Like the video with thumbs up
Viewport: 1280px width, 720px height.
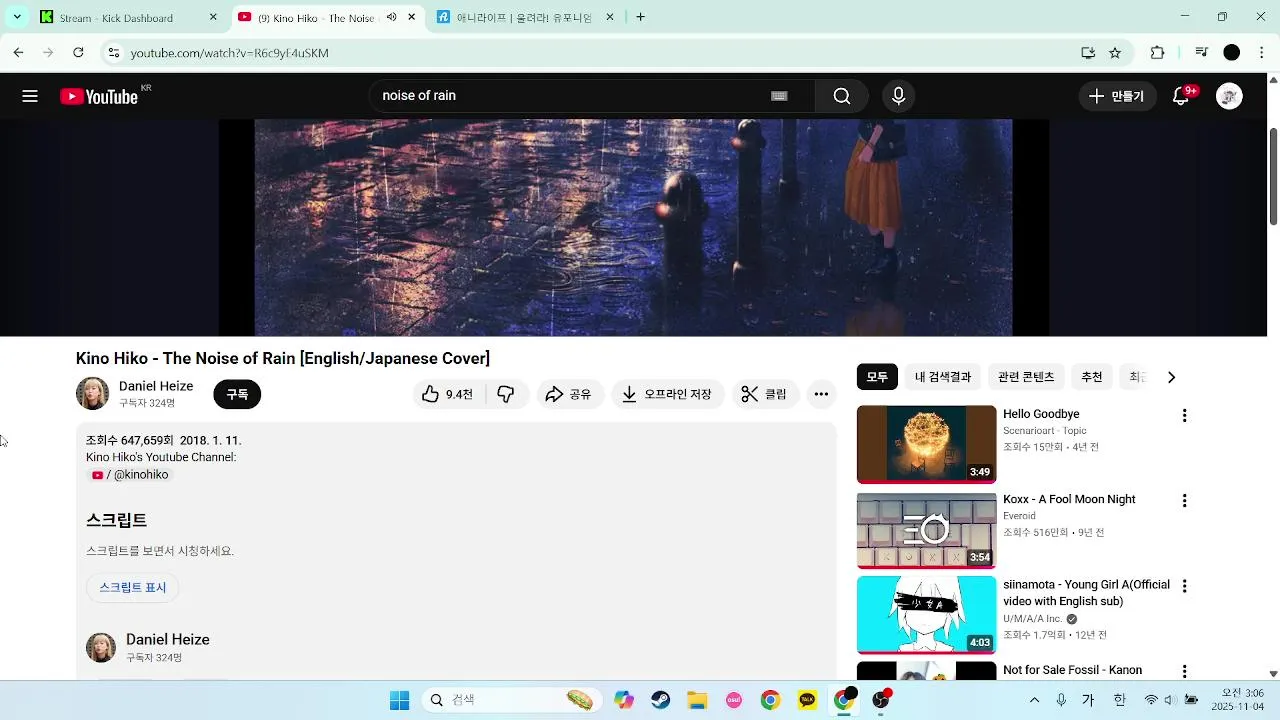click(x=448, y=394)
